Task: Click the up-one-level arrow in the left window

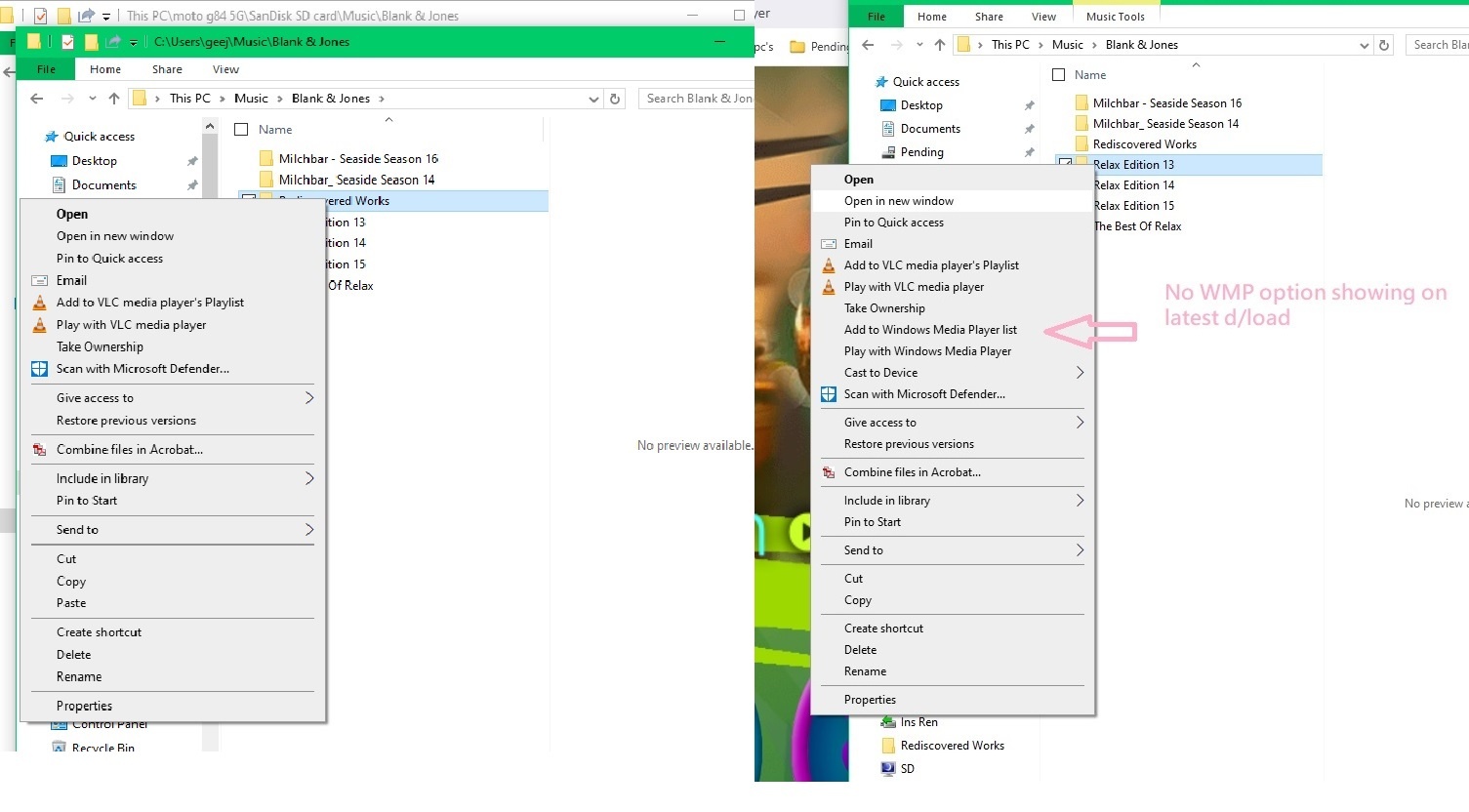Action: pos(114,99)
